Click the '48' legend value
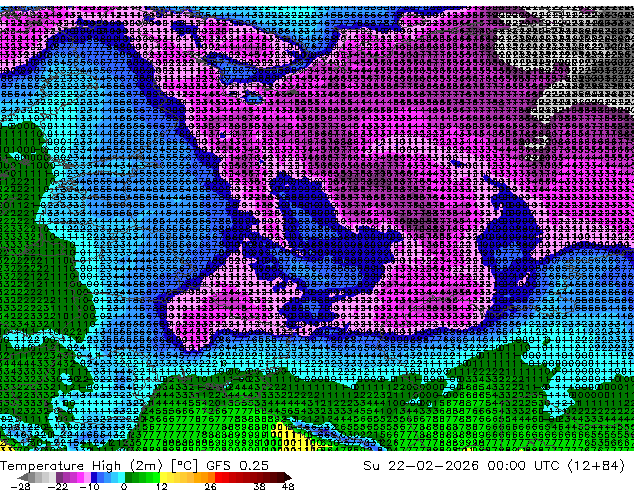This screenshot has width=634, height=490. pyautogui.click(x=288, y=486)
